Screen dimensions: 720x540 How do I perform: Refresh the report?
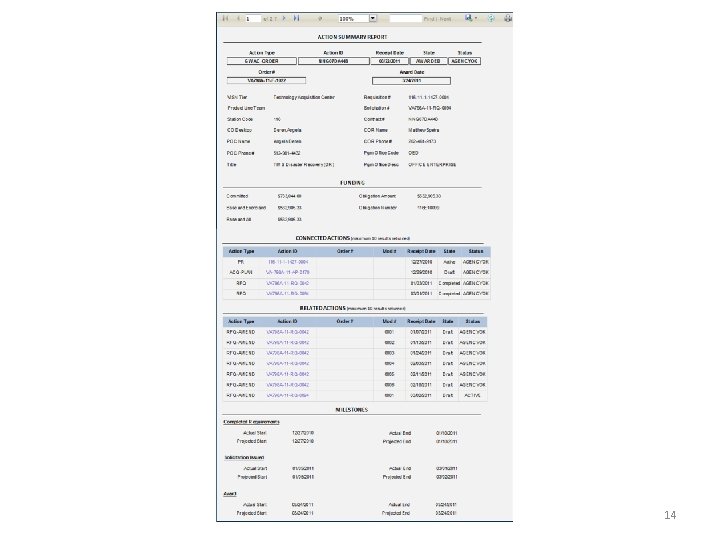pyautogui.click(x=491, y=18)
